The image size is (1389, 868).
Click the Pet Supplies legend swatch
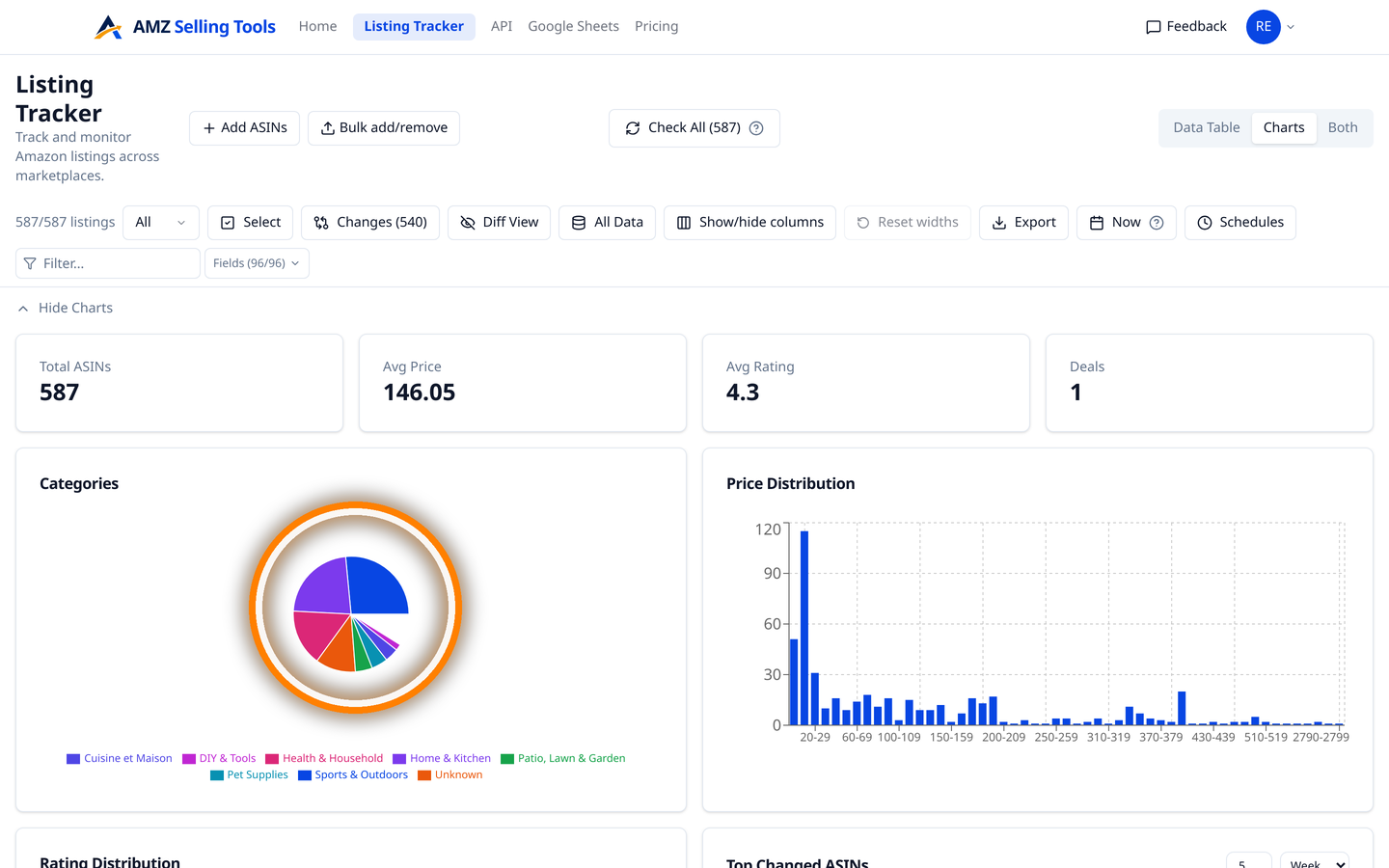(x=217, y=775)
